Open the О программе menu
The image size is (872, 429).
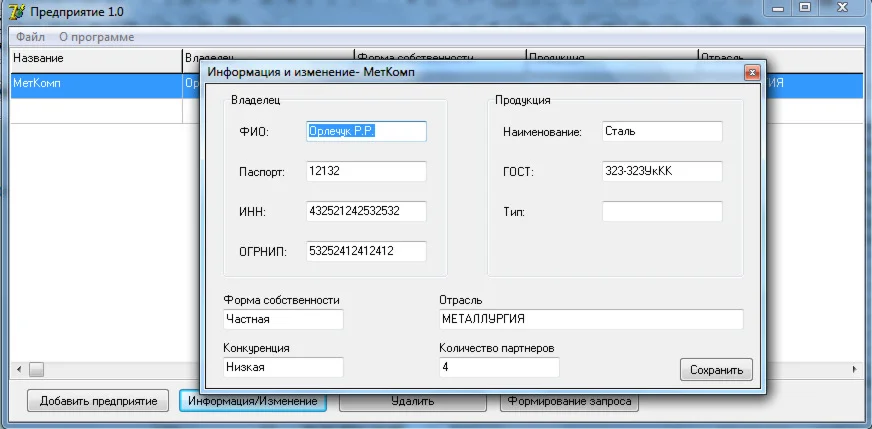(97, 37)
